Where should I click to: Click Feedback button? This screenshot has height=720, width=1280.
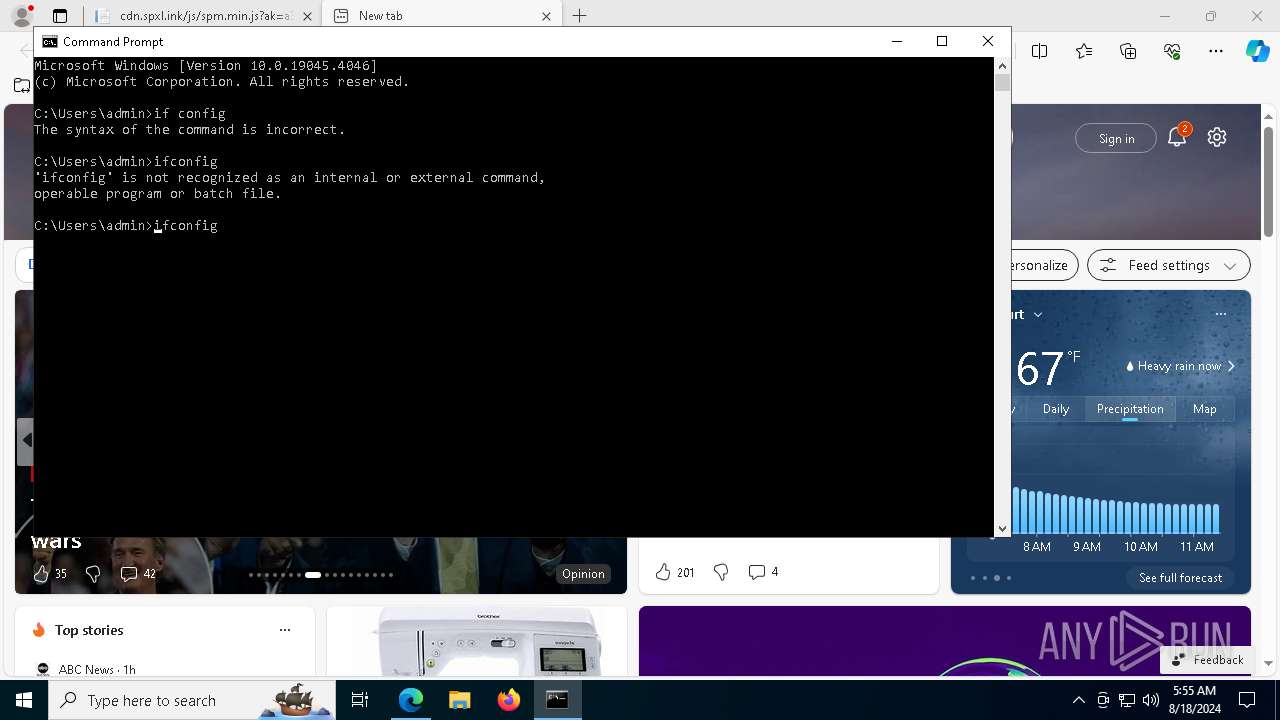click(x=1208, y=659)
